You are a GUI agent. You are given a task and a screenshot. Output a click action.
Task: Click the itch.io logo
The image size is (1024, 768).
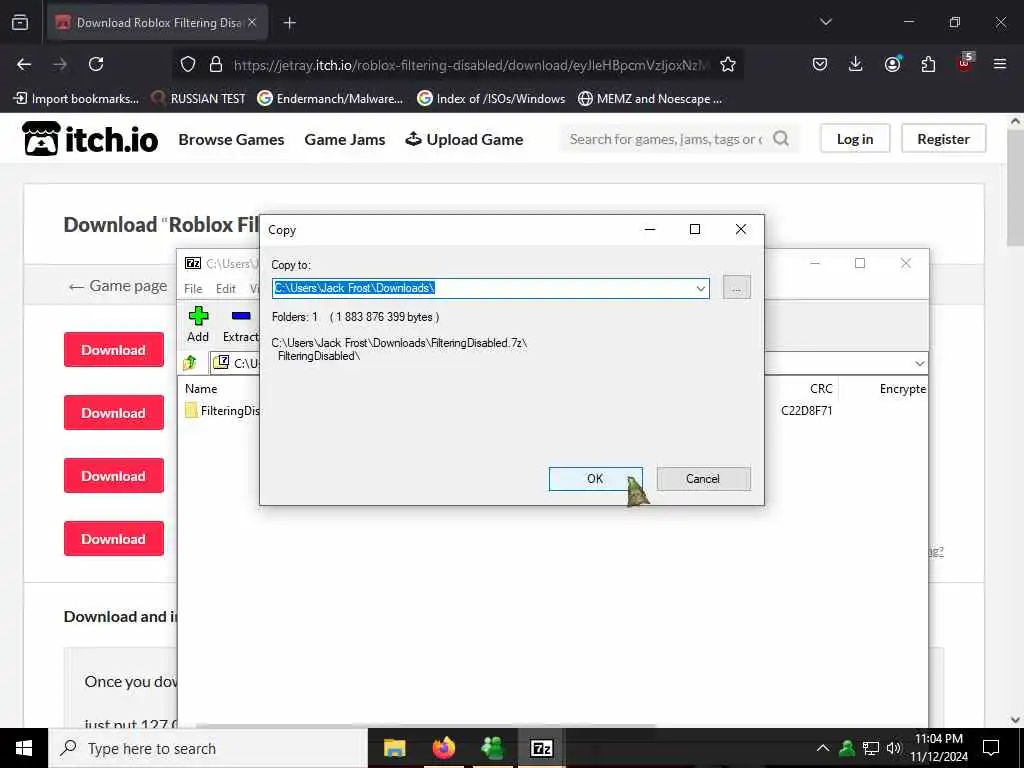tap(90, 138)
